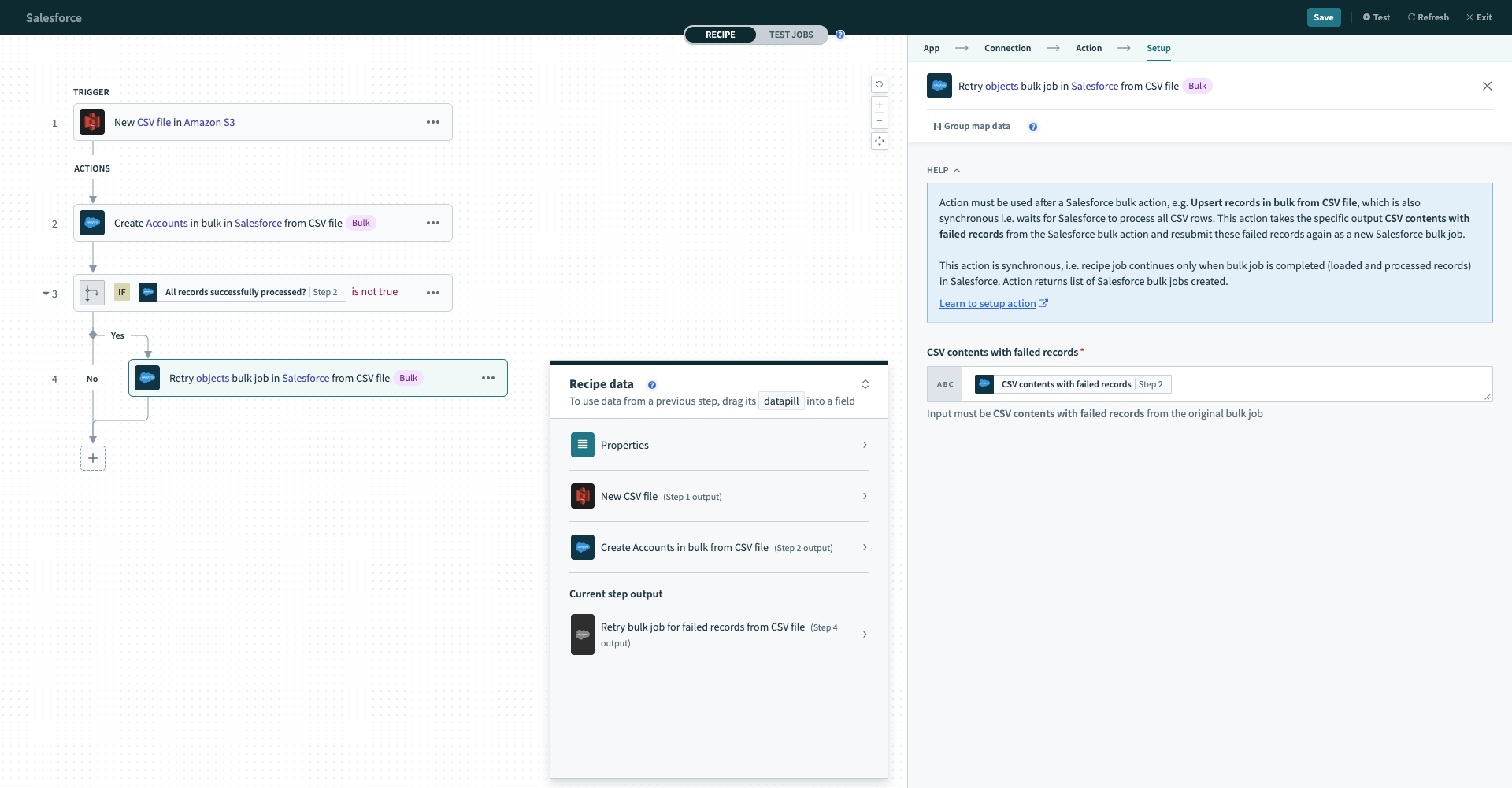Click the plus icon to add a new step
1512x788 pixels.
(92, 458)
